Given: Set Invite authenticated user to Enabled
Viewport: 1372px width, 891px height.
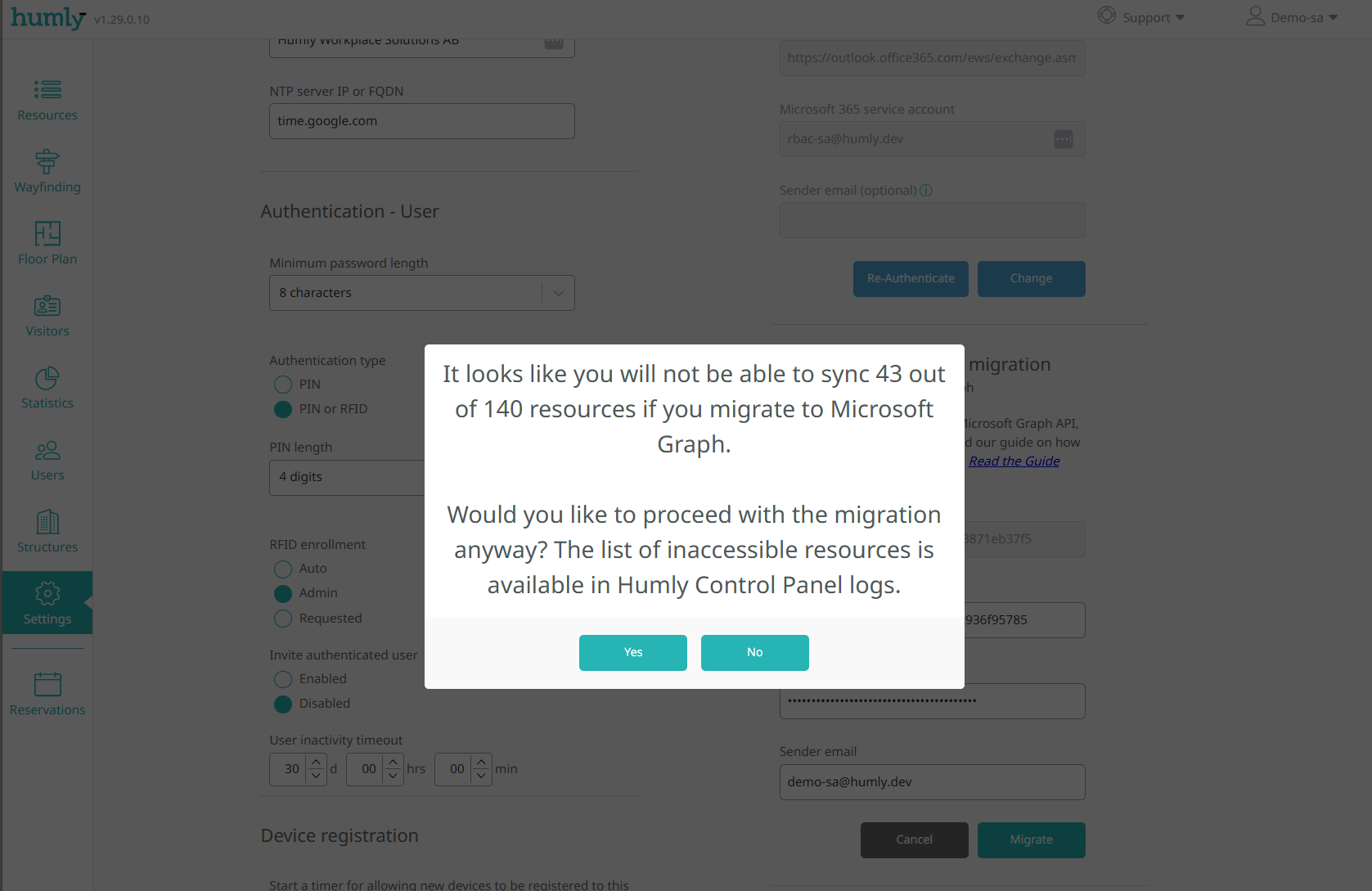Looking at the screenshot, I should [x=283, y=679].
